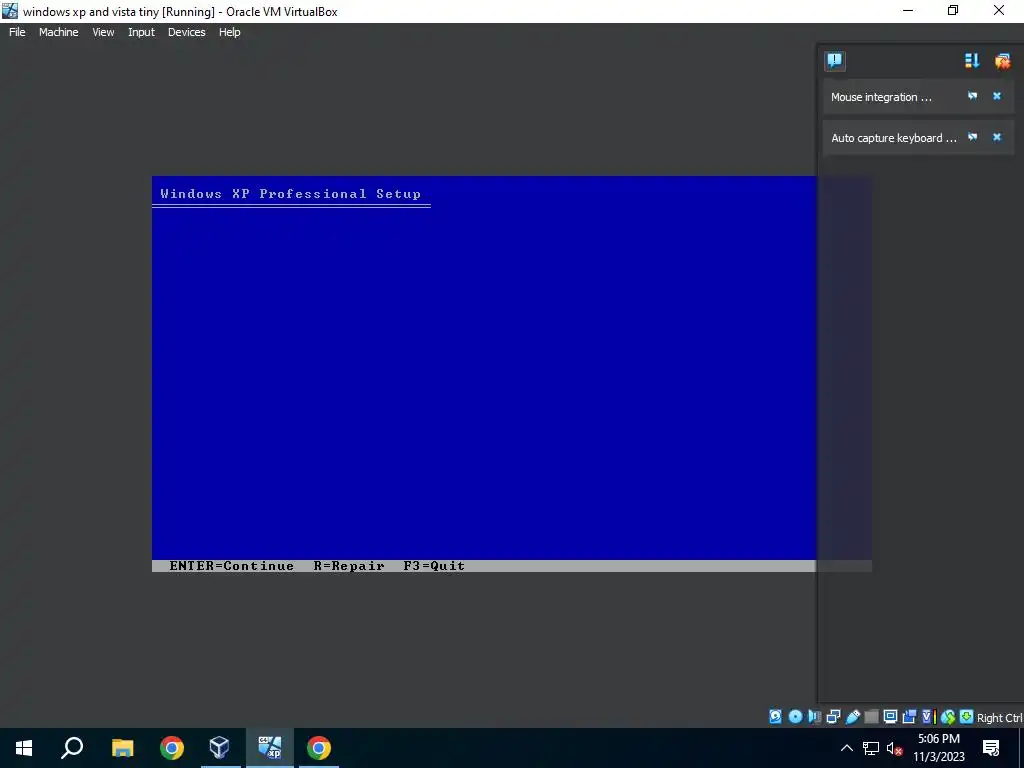Click the display monitor indicator
Image resolution: width=1024 pixels, height=768 pixels.
pos(890,716)
